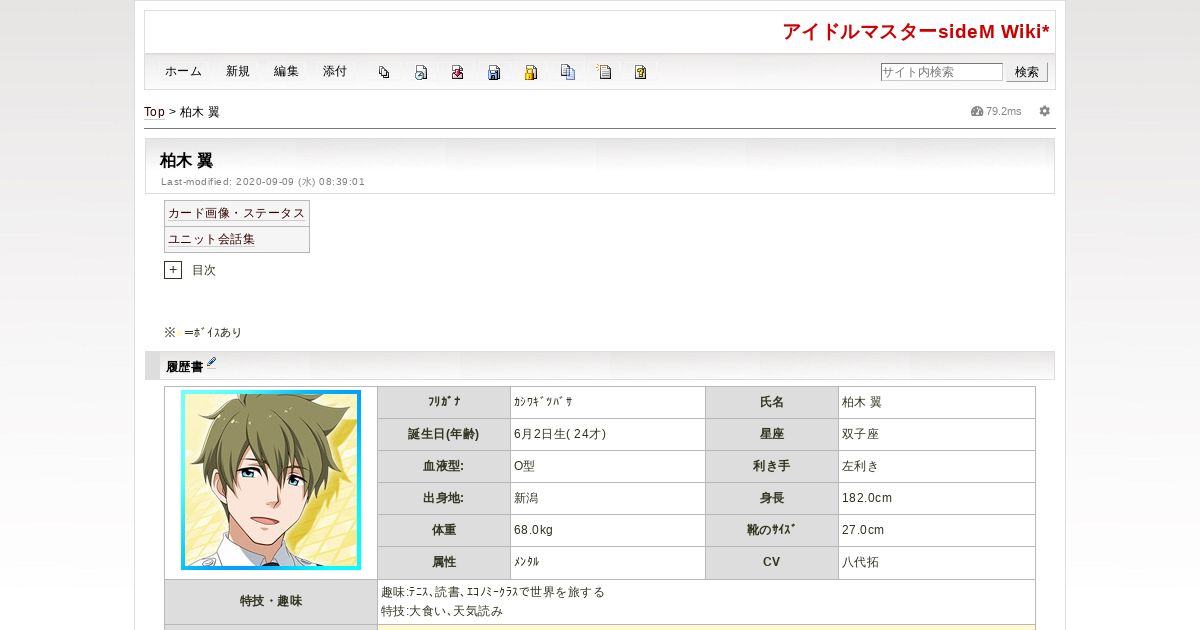The width and height of the screenshot is (1200, 630).
Task: Click the 182.0cm height cell
Action: [937, 498]
